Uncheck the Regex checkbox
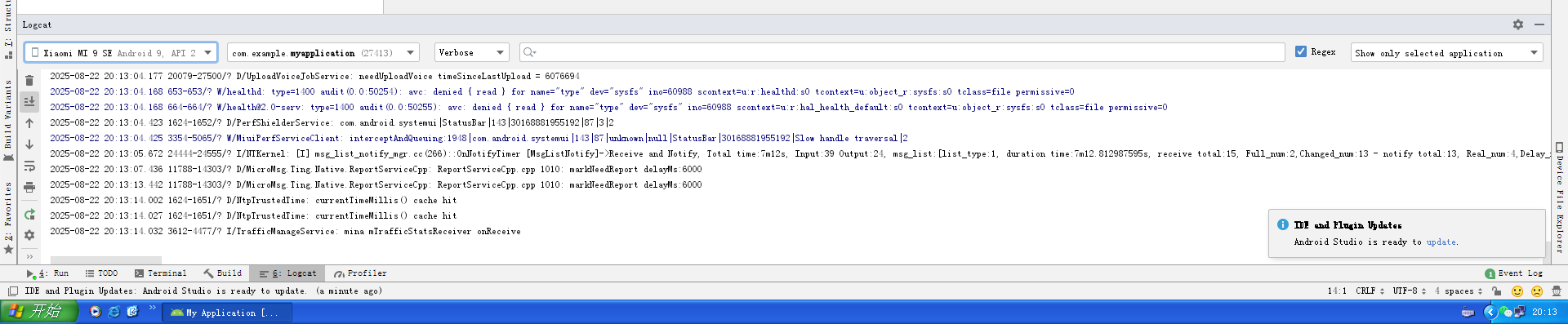Screen dimensions: 1568x324 tap(1301, 52)
